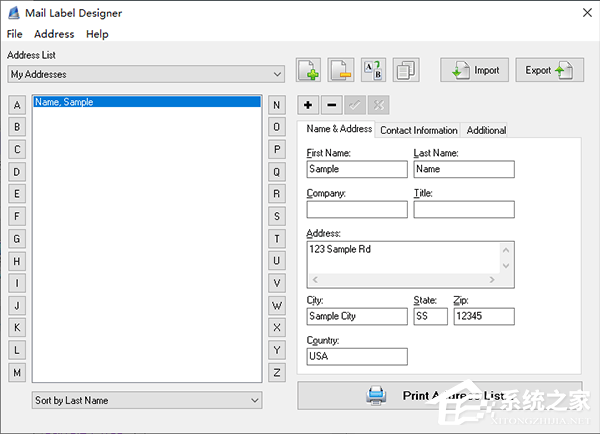Filter contacts by letter Z
The height and width of the screenshot is (434, 600).
(x=277, y=372)
